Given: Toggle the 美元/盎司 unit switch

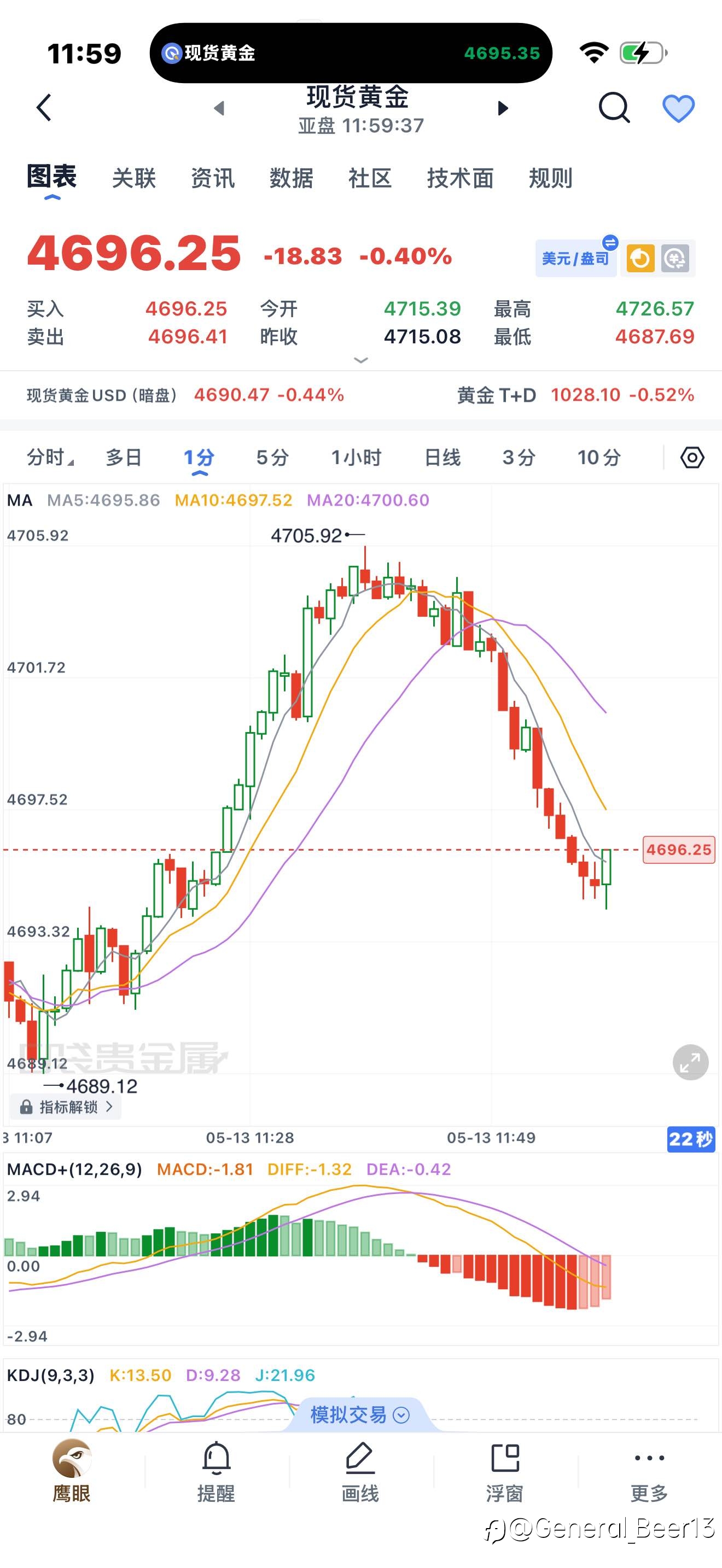Looking at the screenshot, I should [577, 258].
